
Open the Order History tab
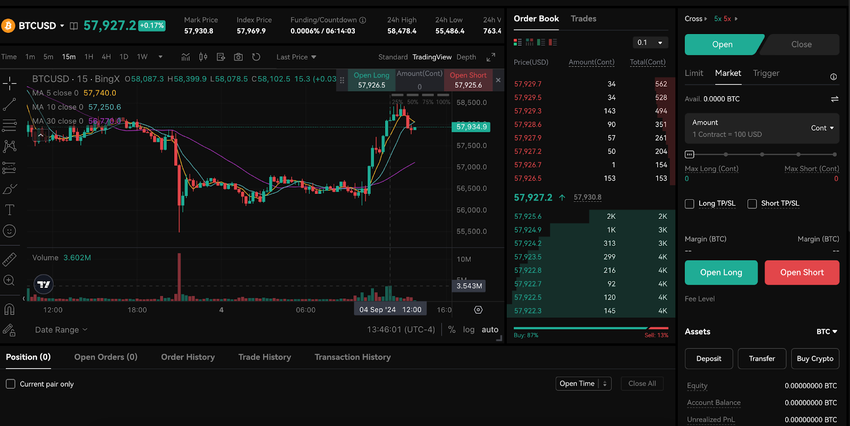tap(188, 357)
